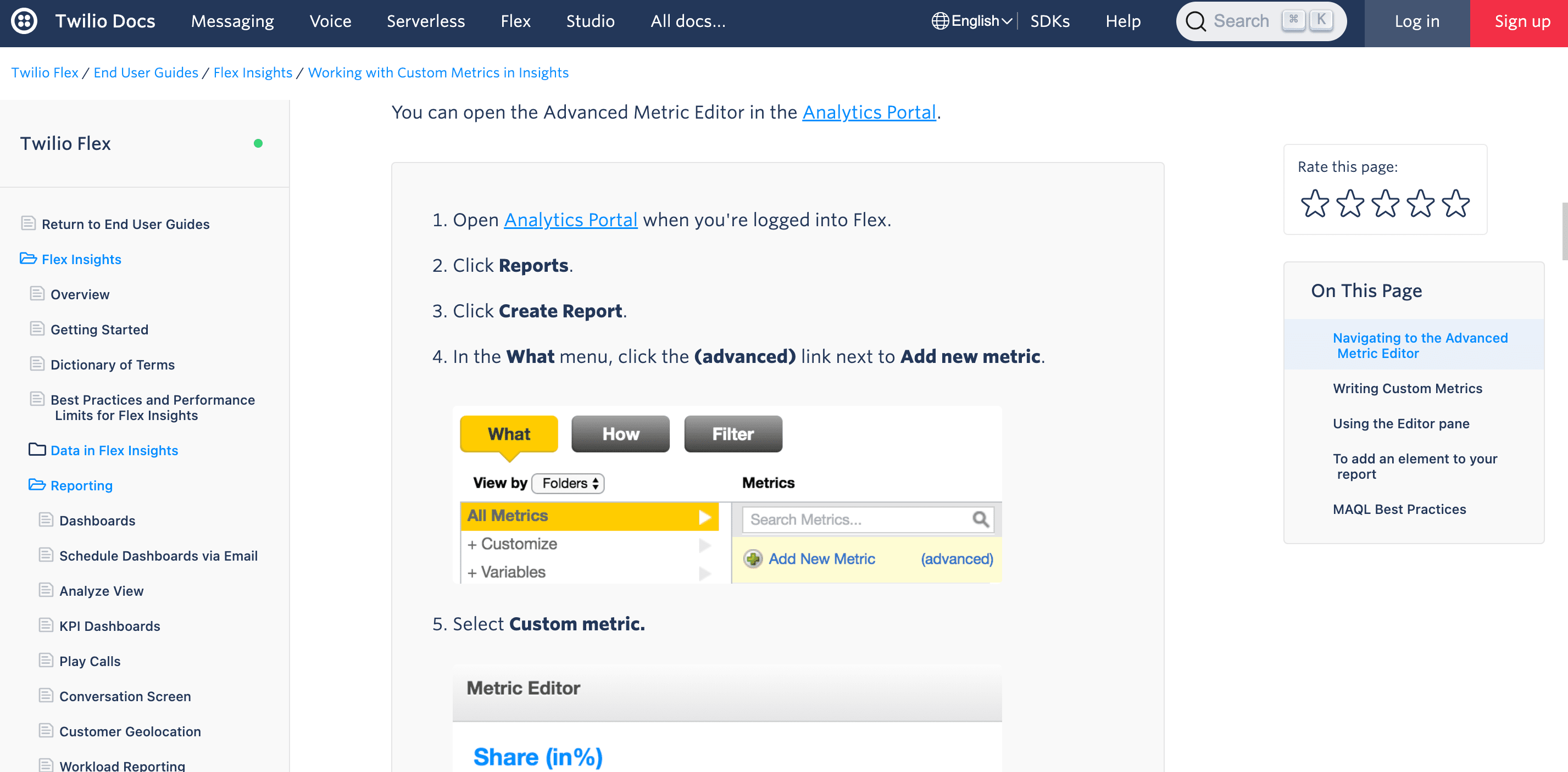Click the Flex Insights breadcrumb
The image size is (1568, 772).
253,72
